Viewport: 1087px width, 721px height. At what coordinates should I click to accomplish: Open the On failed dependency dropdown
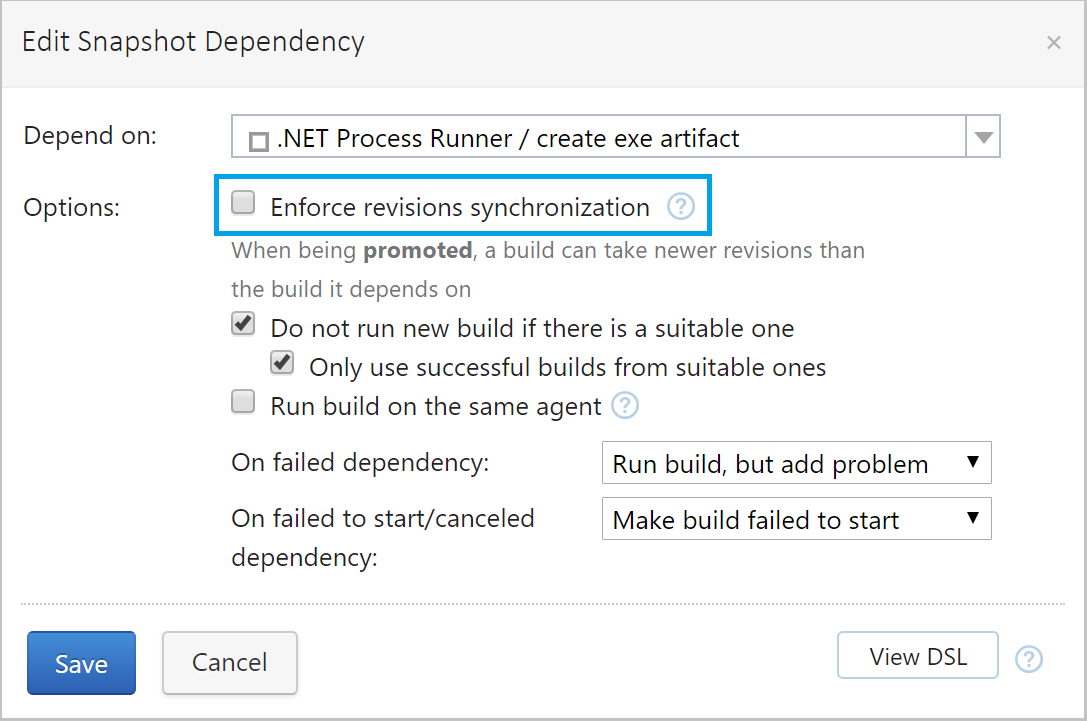click(796, 462)
